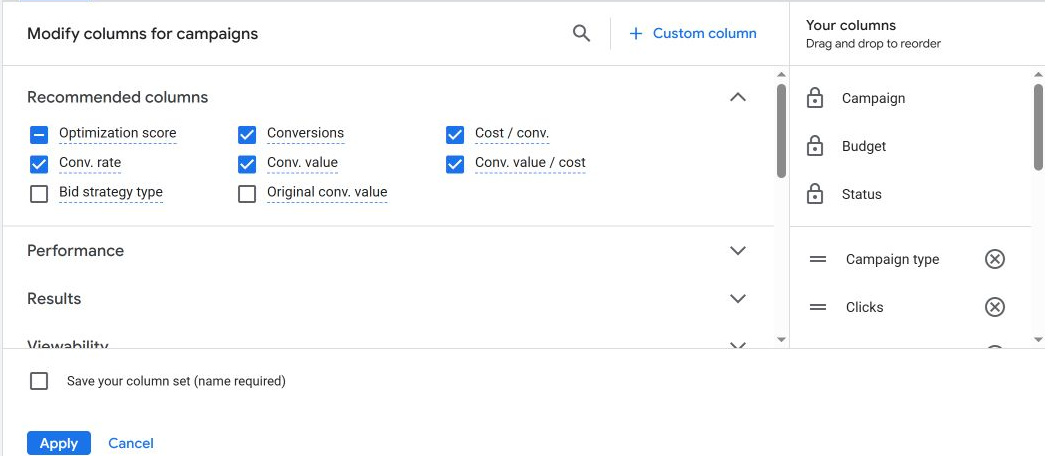This screenshot has height=456, width=1045.
Task: Click the columns list scrollbar thumb
Action: pos(781,131)
